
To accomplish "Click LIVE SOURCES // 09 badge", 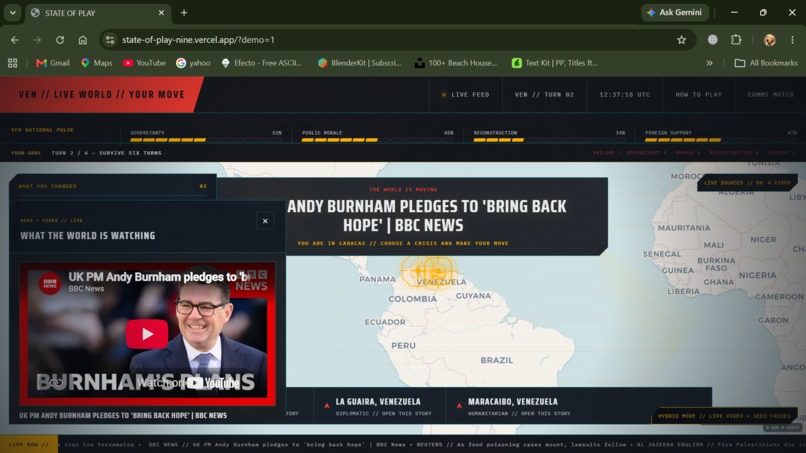I will [747, 183].
